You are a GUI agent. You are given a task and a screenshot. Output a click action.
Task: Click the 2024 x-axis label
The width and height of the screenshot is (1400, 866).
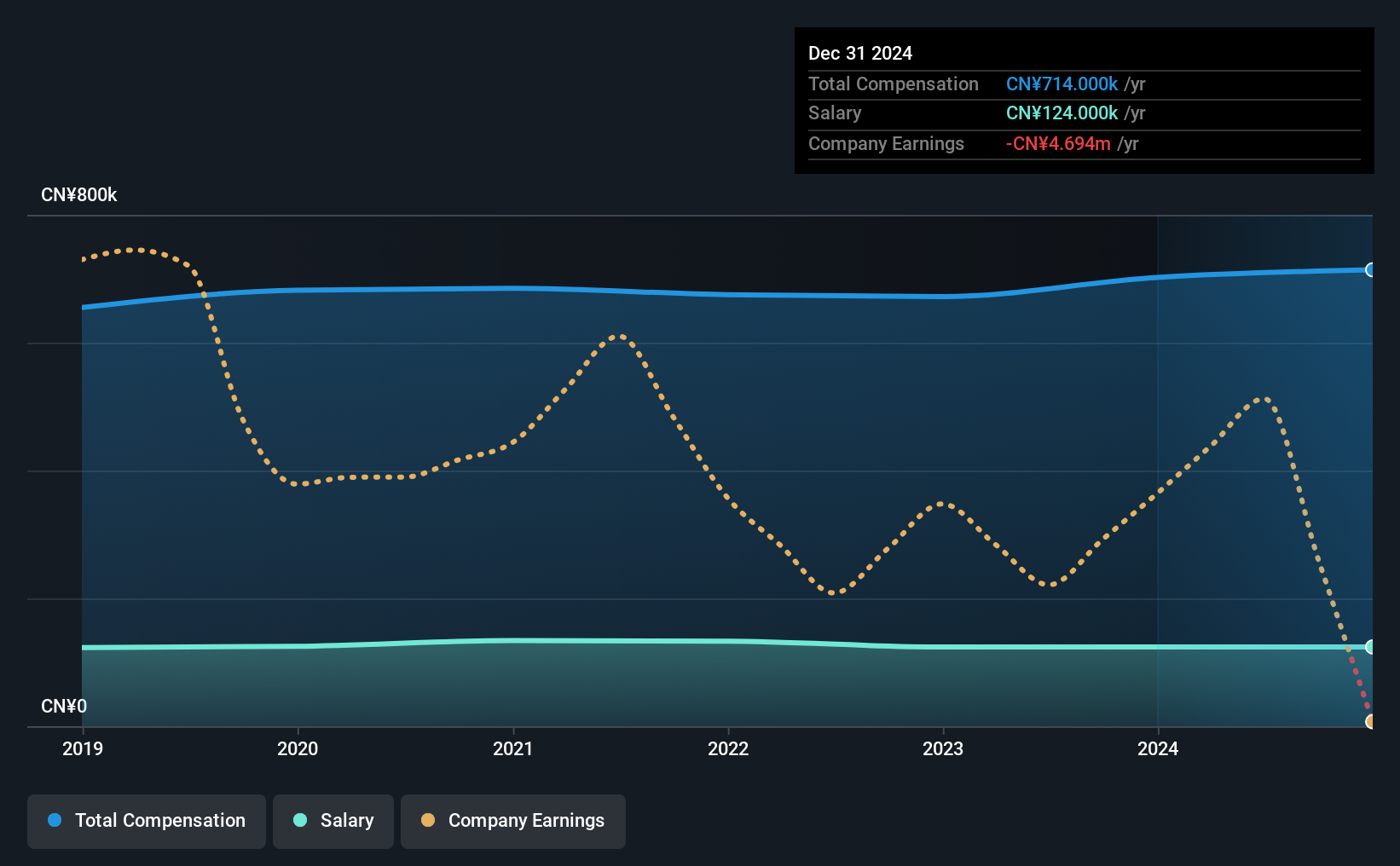click(1158, 749)
